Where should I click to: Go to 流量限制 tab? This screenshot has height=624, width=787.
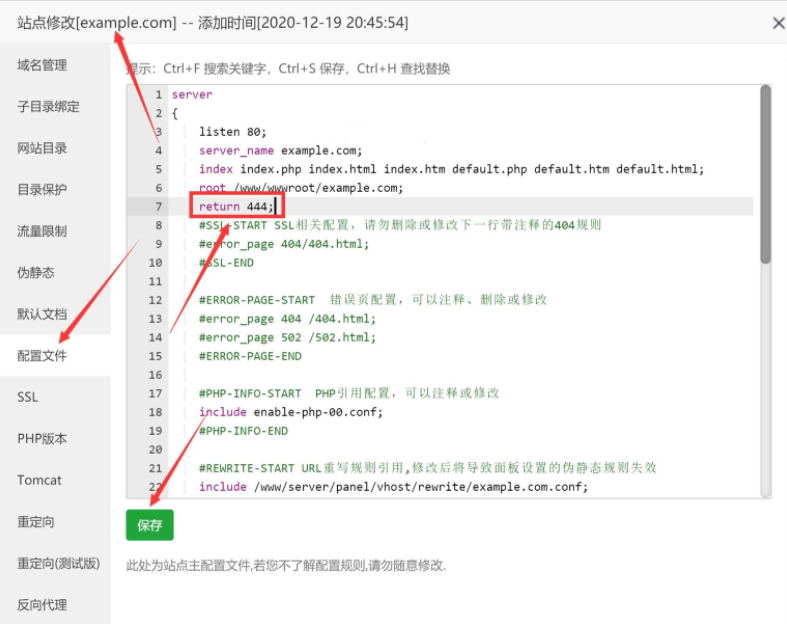point(42,231)
